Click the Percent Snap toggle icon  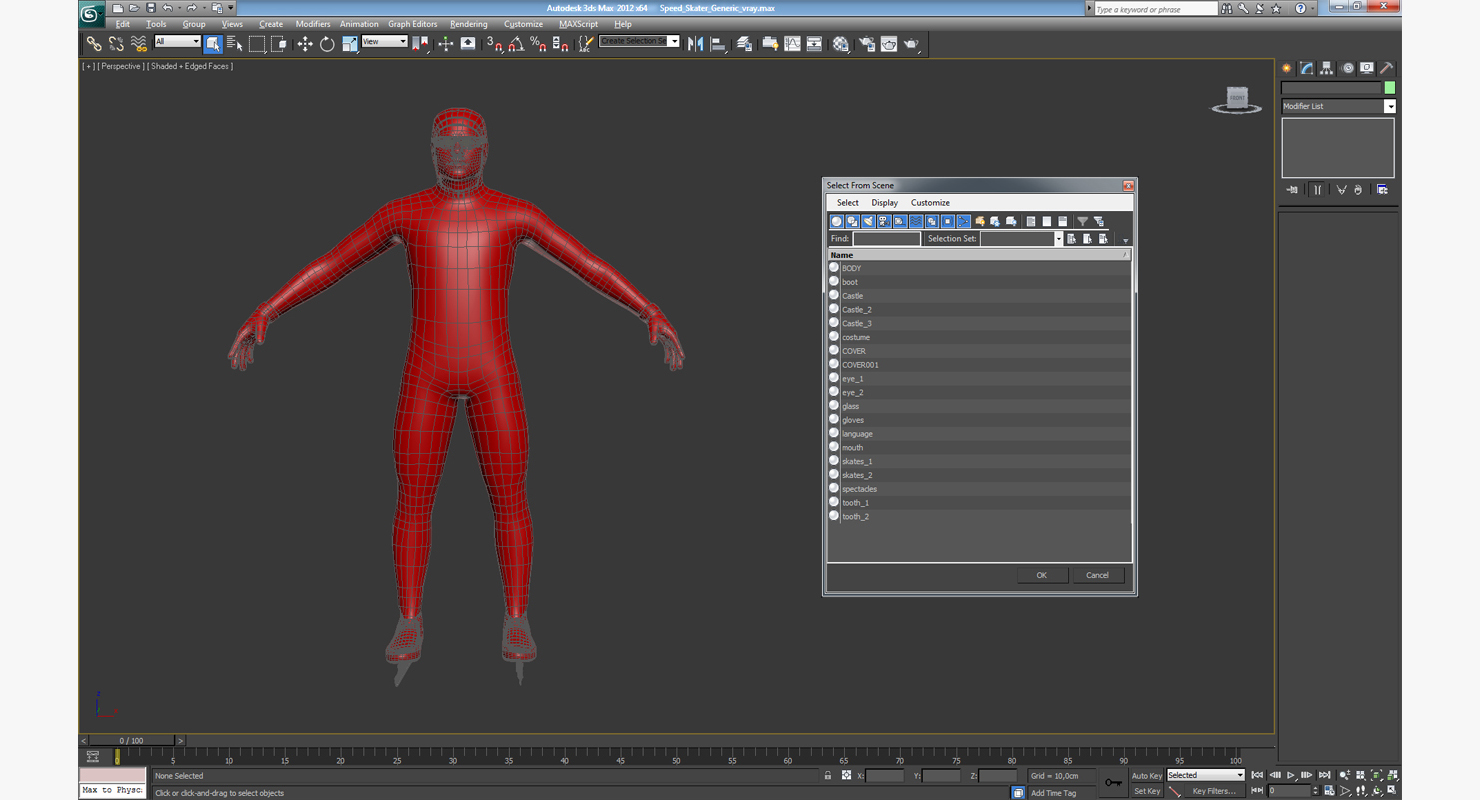click(x=538, y=43)
